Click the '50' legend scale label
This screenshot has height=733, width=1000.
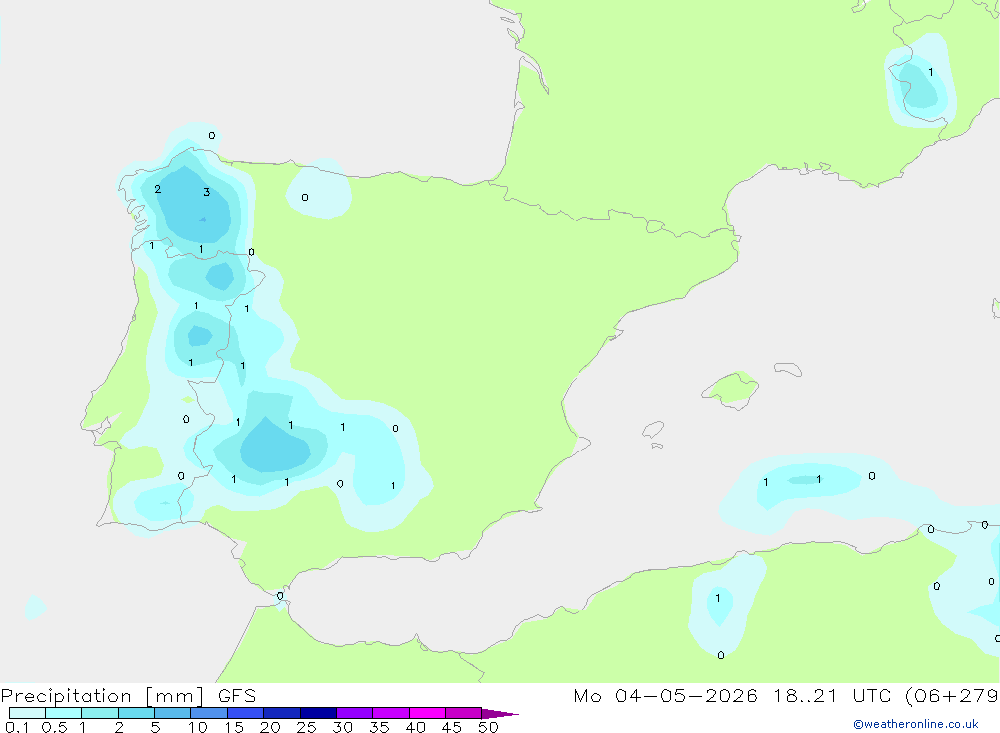click(488, 727)
